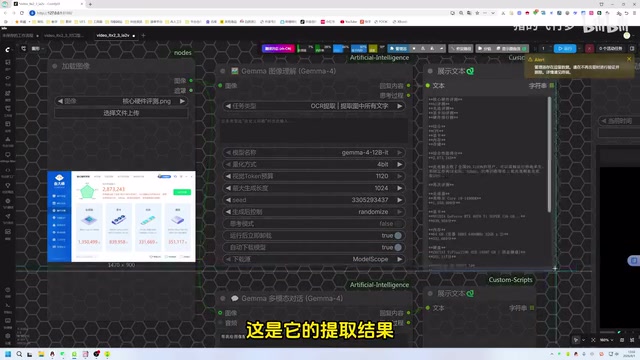This screenshot has width=640, height=360.
Task: Click the pink language switch button
Action: point(278,49)
